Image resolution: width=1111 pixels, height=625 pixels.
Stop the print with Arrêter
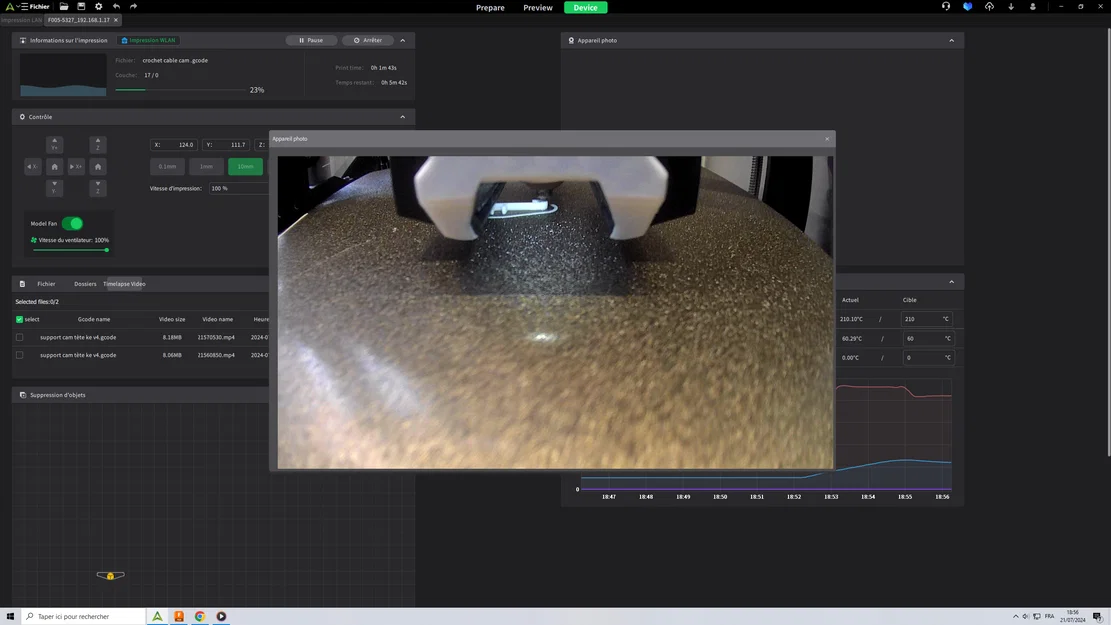368,40
